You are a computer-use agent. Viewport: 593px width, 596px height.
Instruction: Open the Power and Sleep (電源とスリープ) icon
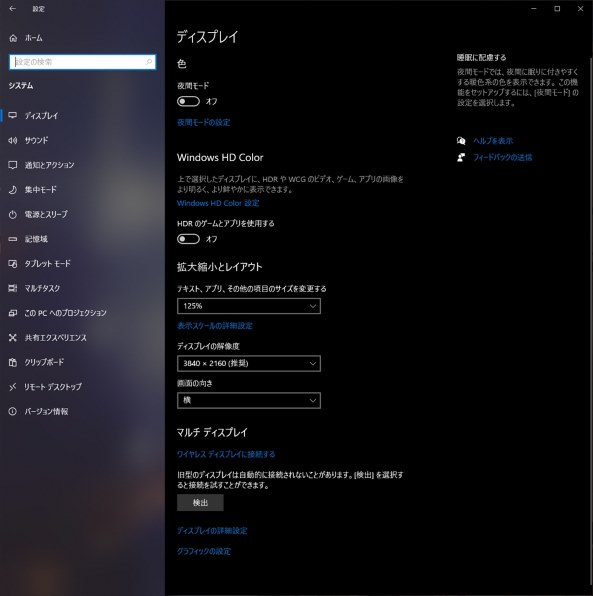13,214
